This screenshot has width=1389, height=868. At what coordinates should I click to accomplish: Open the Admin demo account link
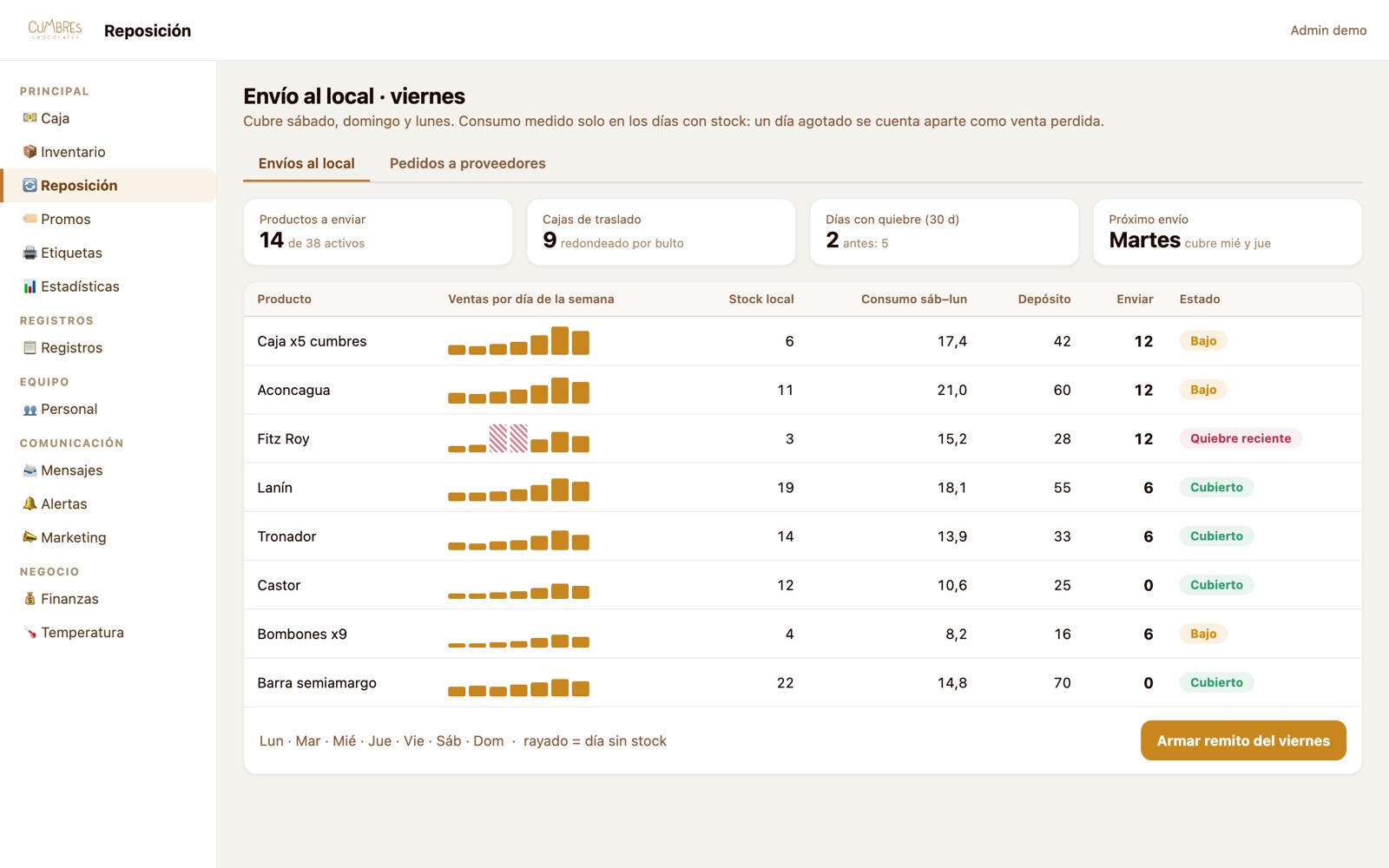pyautogui.click(x=1328, y=30)
